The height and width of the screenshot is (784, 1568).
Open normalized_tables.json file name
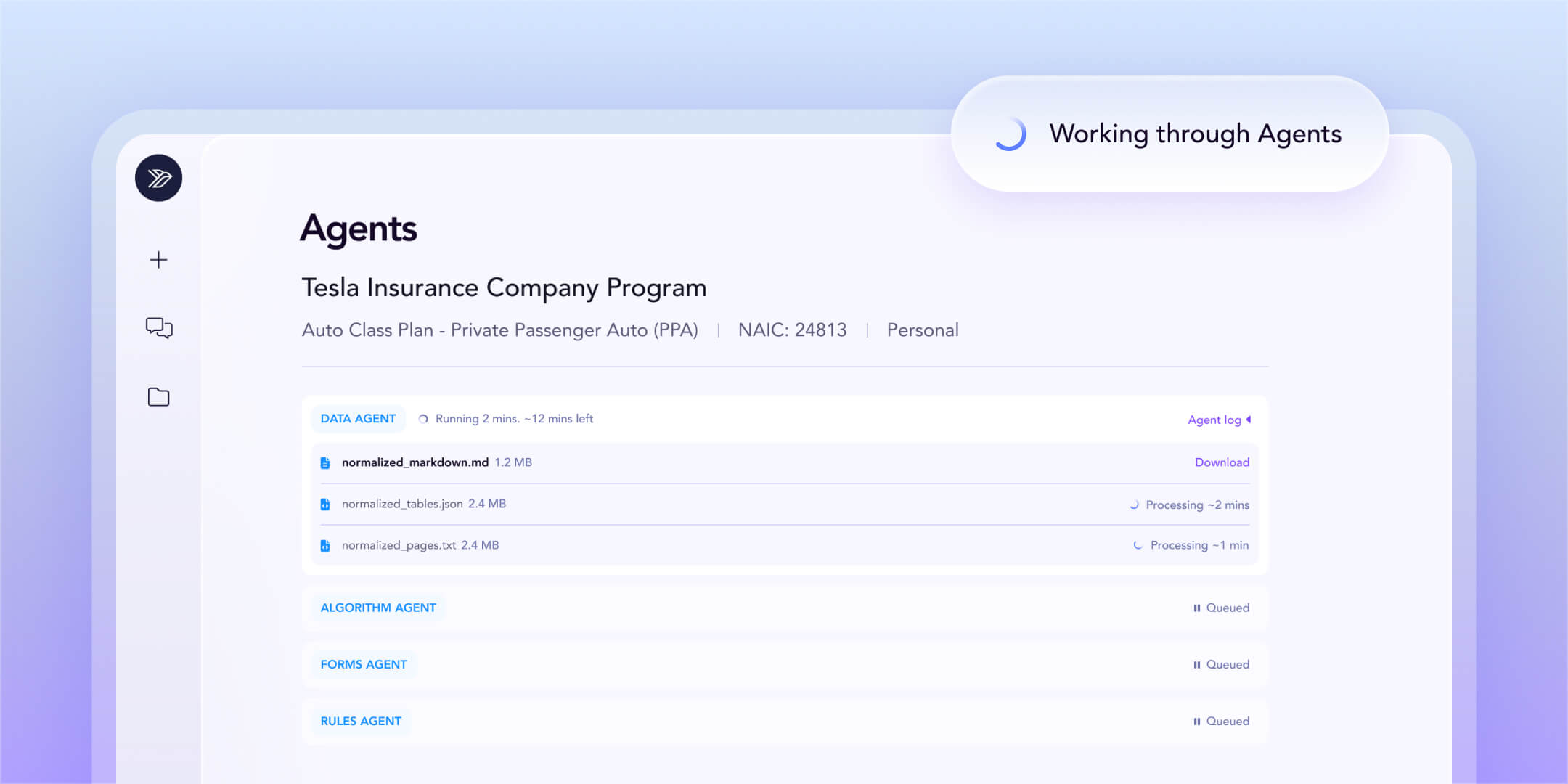point(402,504)
